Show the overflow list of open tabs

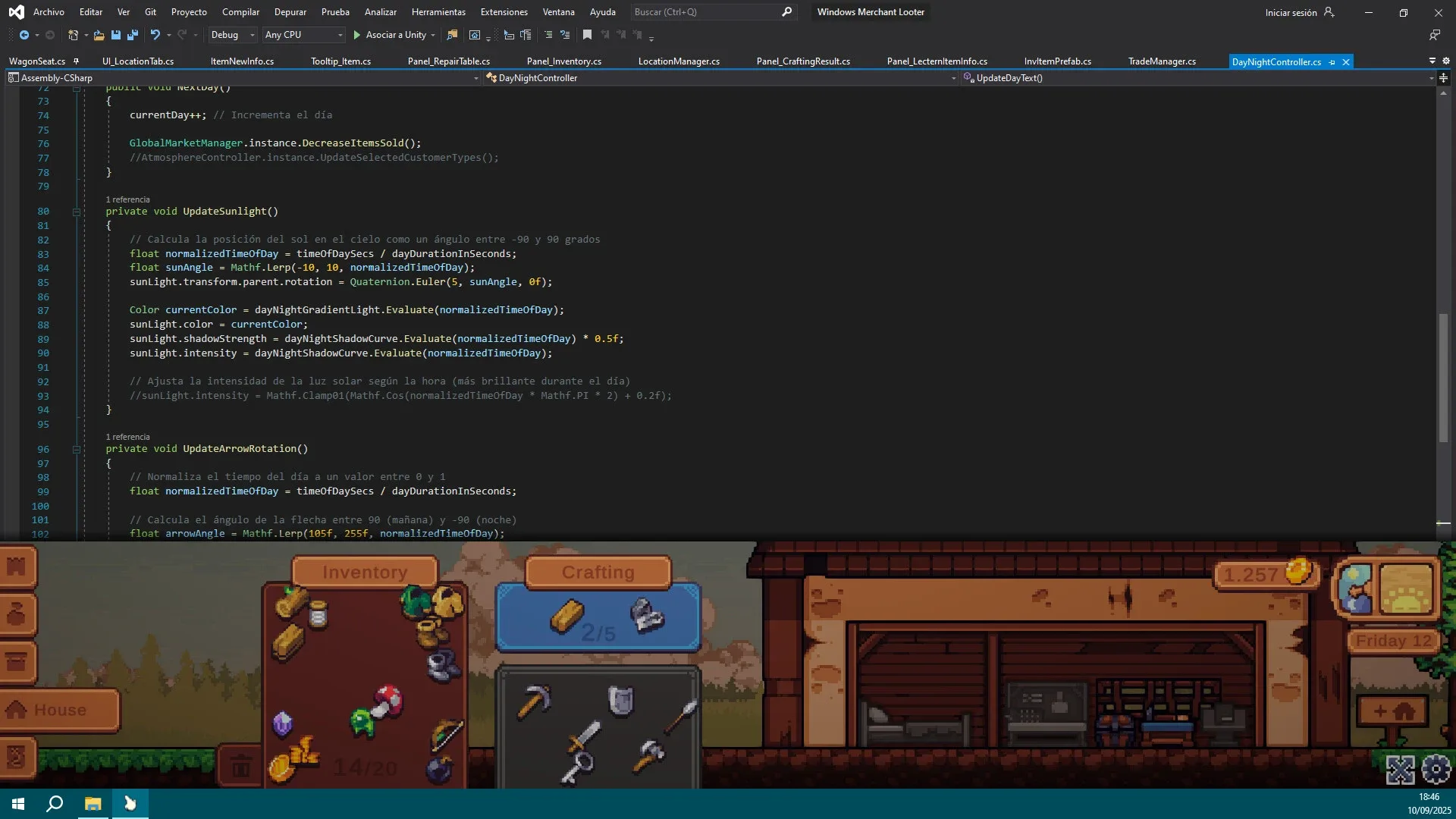tap(1432, 61)
